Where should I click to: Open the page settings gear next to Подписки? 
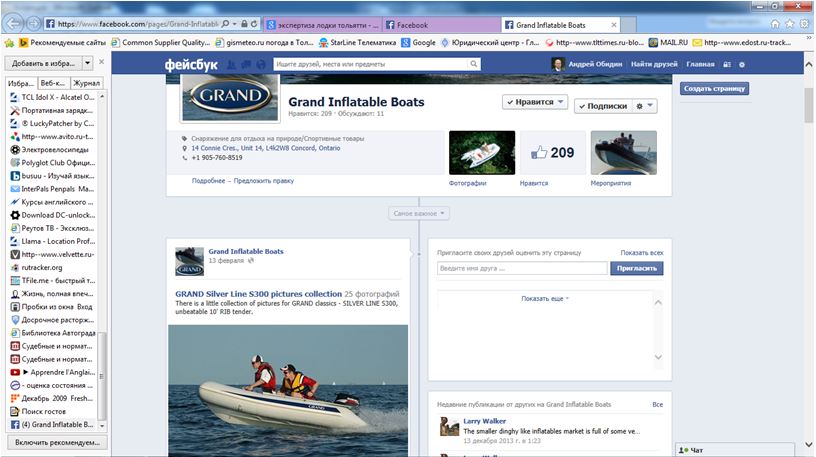coord(645,105)
